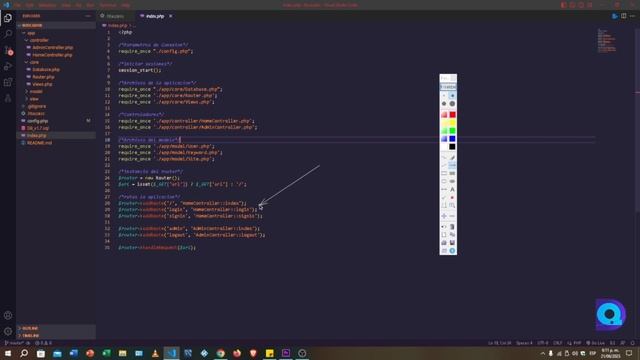Click the split editor icon

(624, 16)
